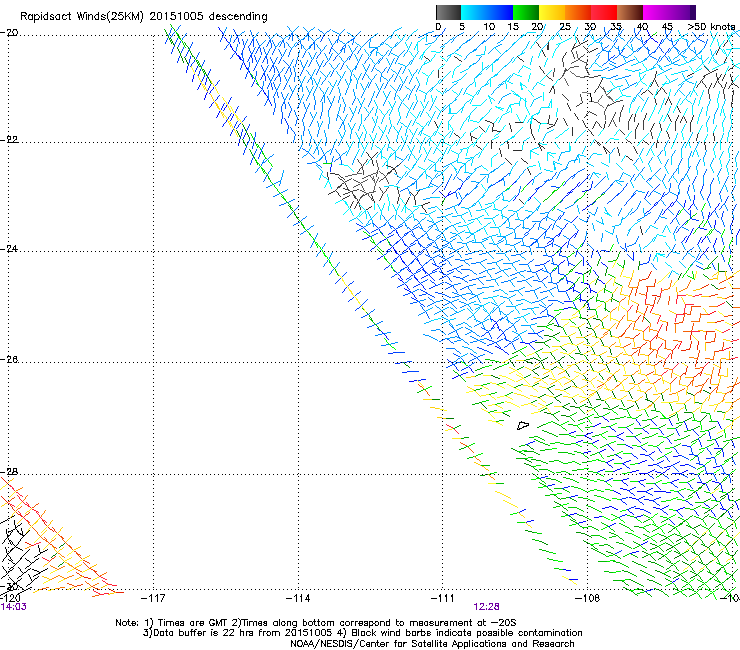Click the longitude label '-114'
Screen dimensions: 740x650
[298, 598]
